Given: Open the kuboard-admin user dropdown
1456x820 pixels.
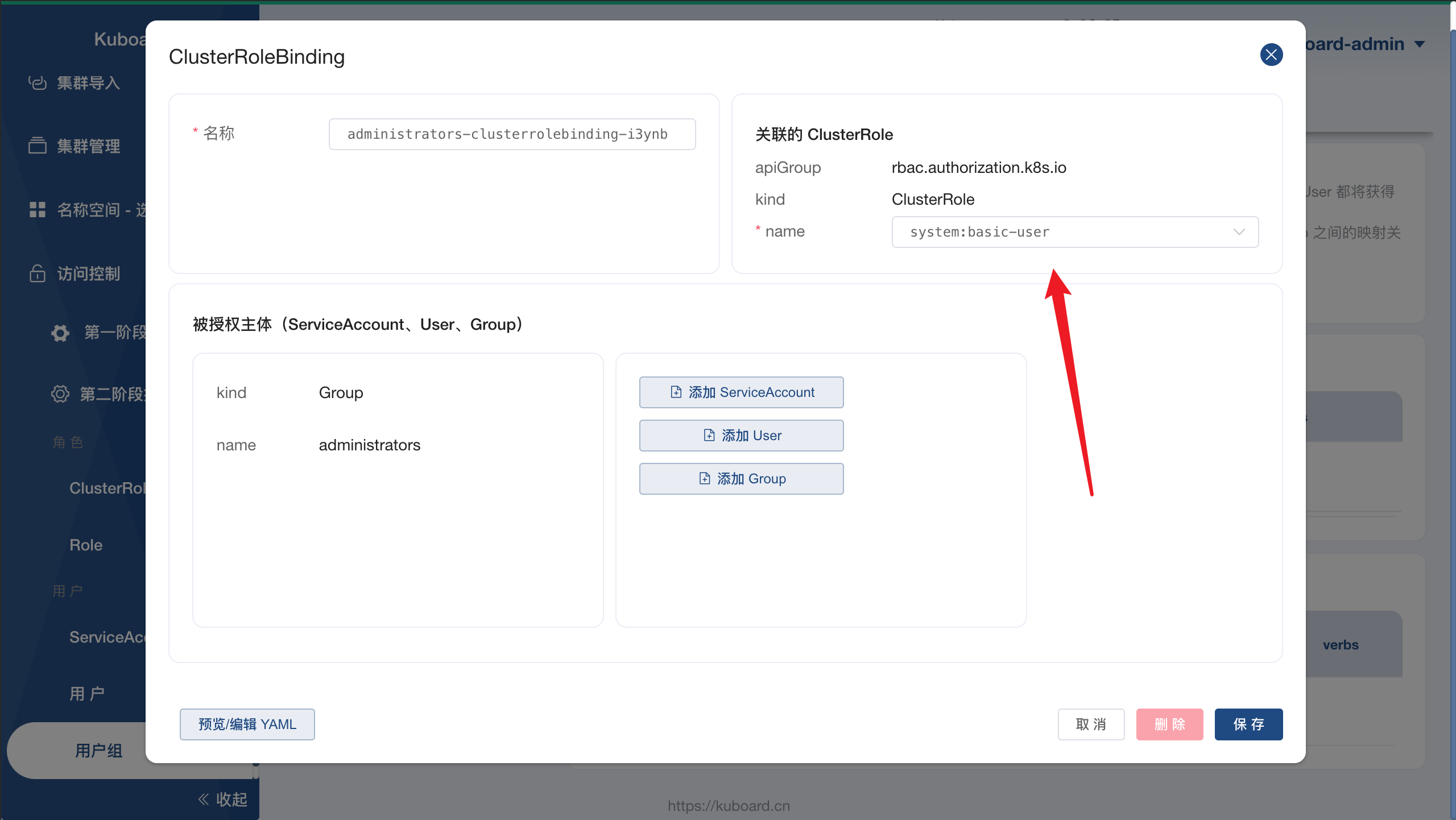Looking at the screenshot, I should [x=1365, y=44].
